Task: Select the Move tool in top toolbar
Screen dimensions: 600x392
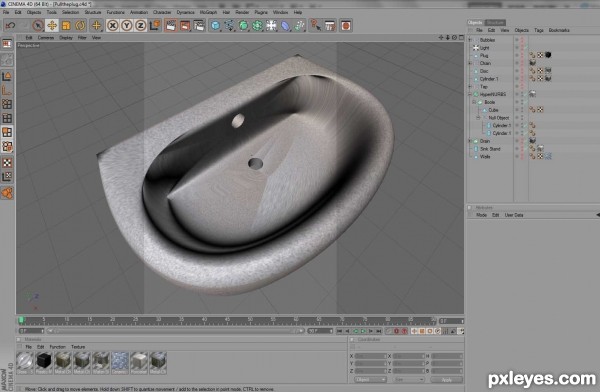Action: tap(52, 26)
